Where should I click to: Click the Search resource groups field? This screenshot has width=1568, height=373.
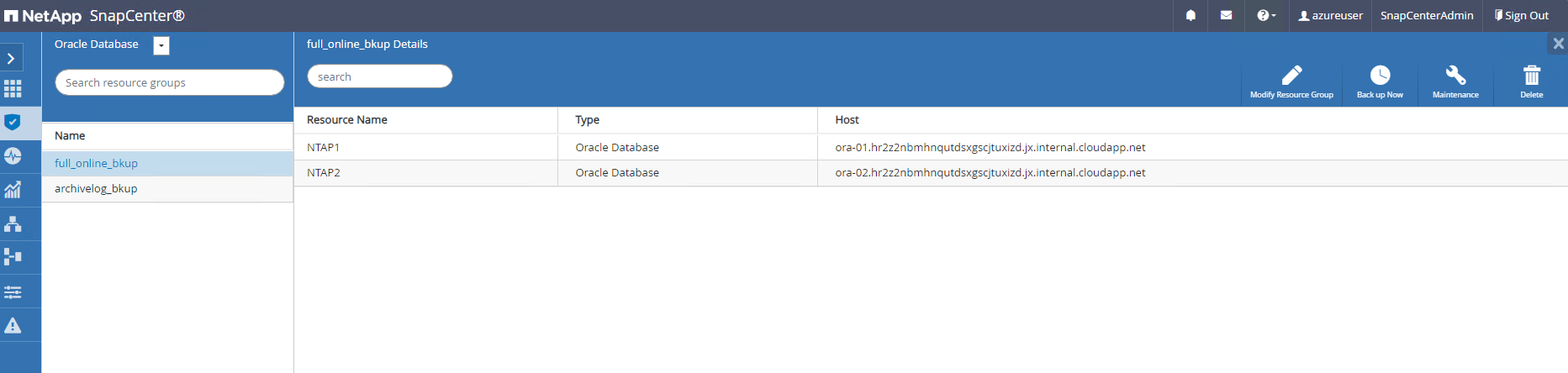pyautogui.click(x=169, y=82)
